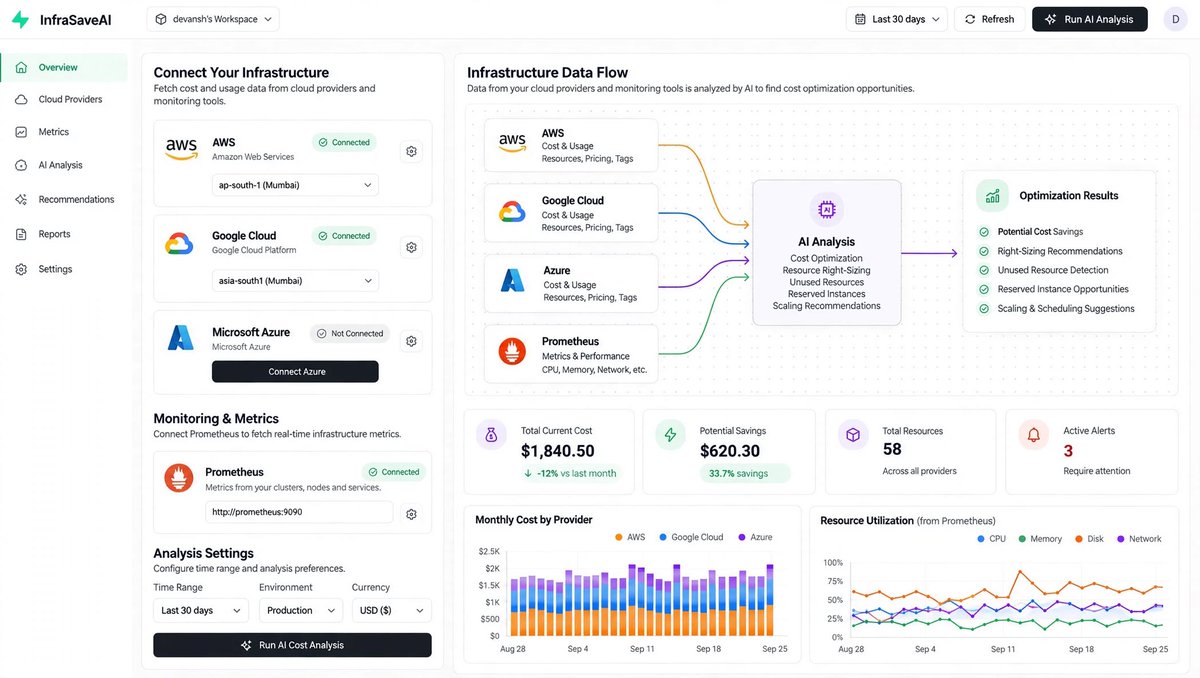Click the AWS logo in connection card
Image resolution: width=1200 pixels, height=678 pixels.
[x=181, y=149]
